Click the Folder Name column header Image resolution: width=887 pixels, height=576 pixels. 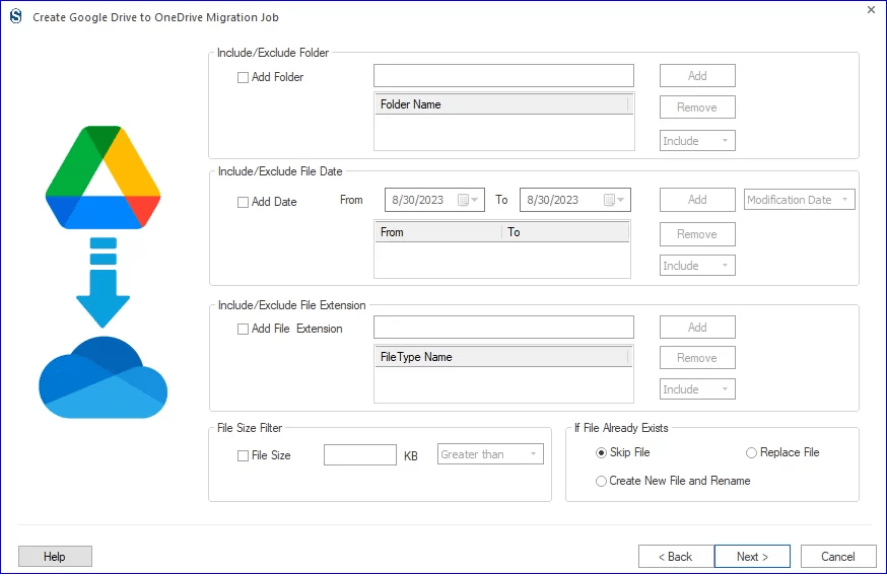tap(502, 104)
